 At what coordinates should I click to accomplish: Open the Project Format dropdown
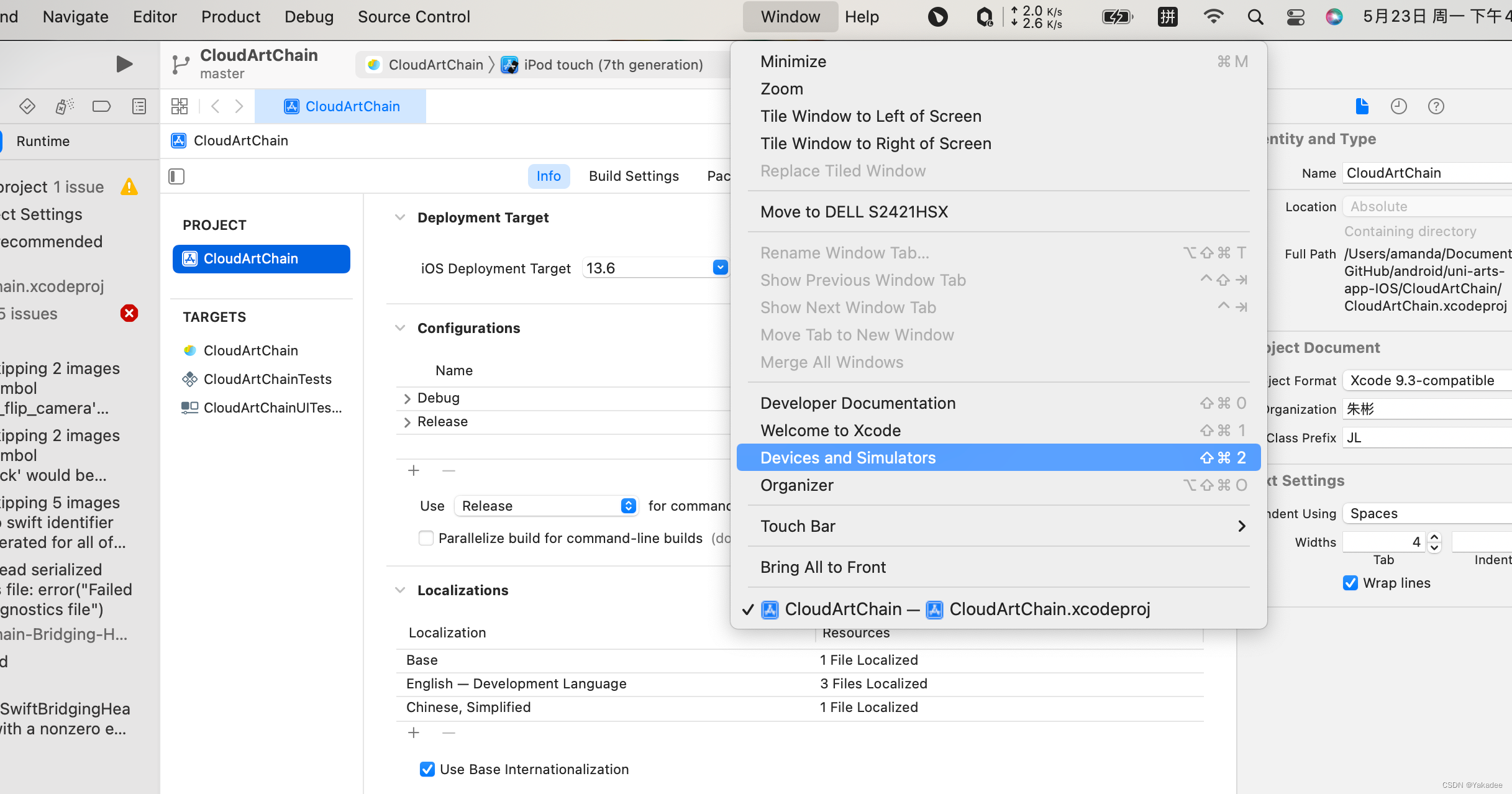[1427, 380]
